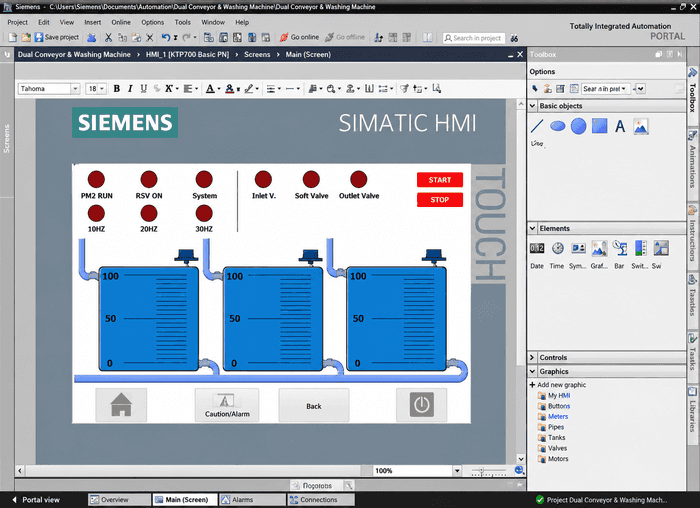Expand the Controls section
700x508 pixels.
(x=532, y=358)
